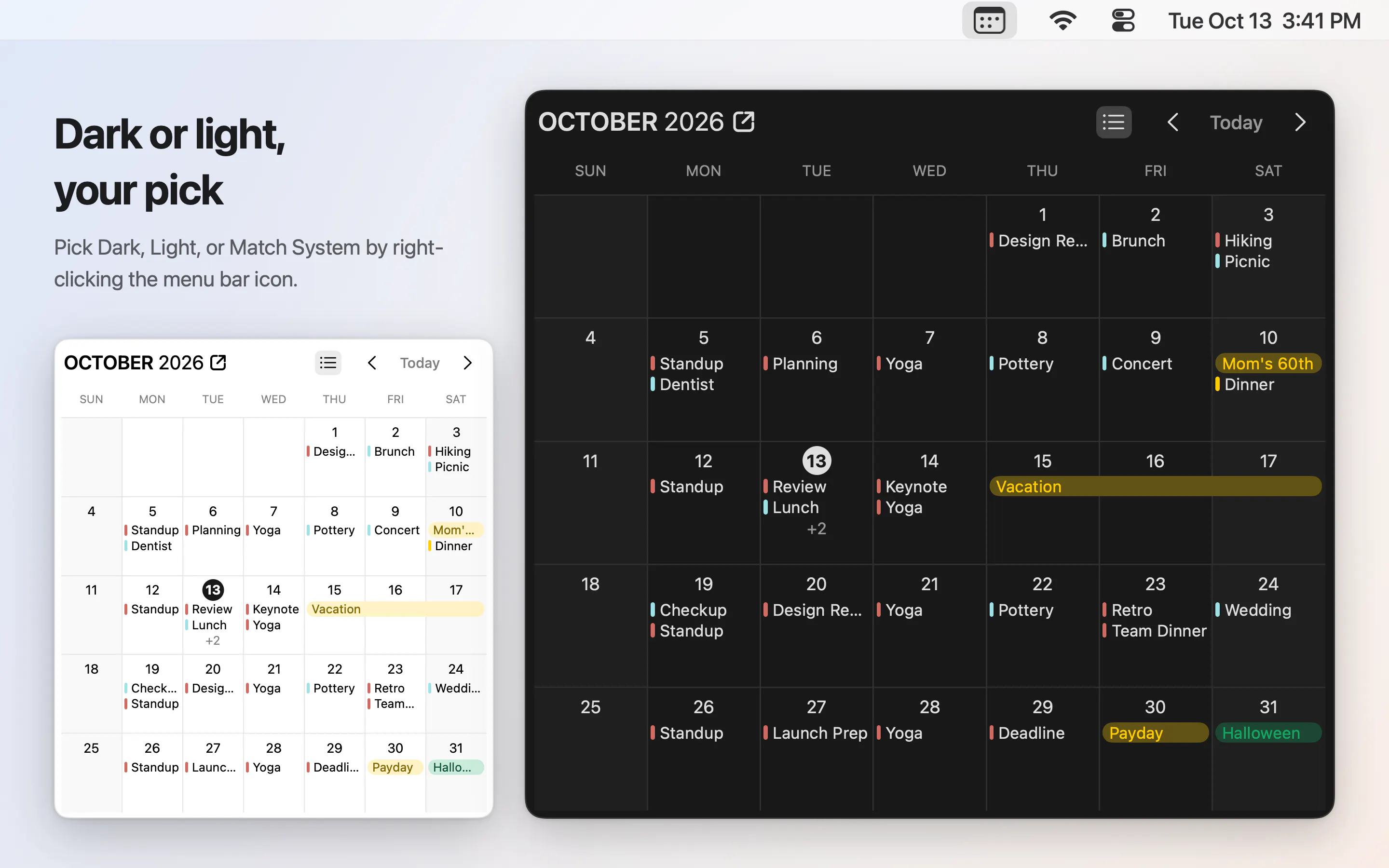Open Vacation event bar in dark calendar
Screen dimensions: 1389x868
[1155, 486]
